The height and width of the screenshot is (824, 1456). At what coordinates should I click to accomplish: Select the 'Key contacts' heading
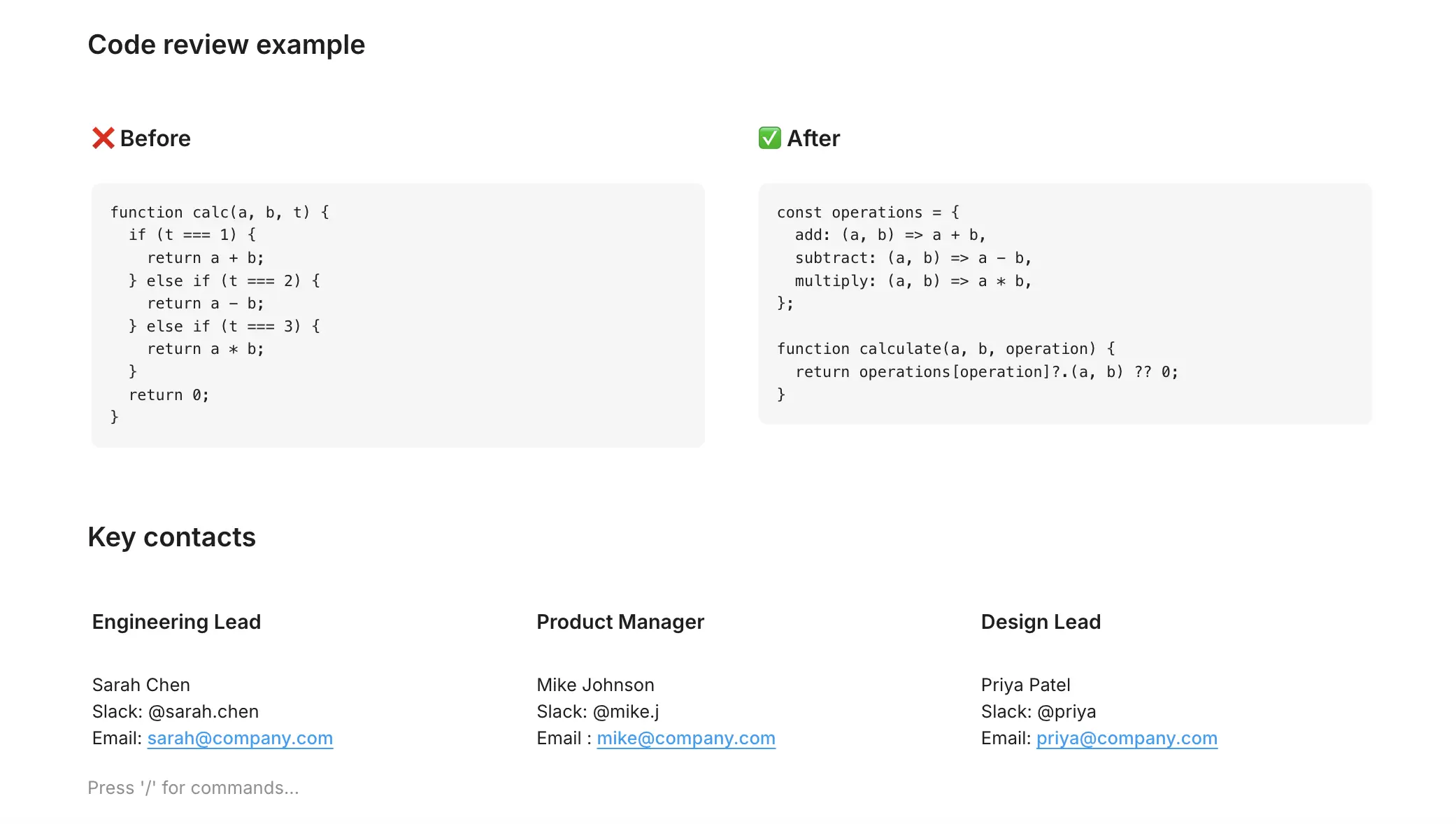click(171, 537)
